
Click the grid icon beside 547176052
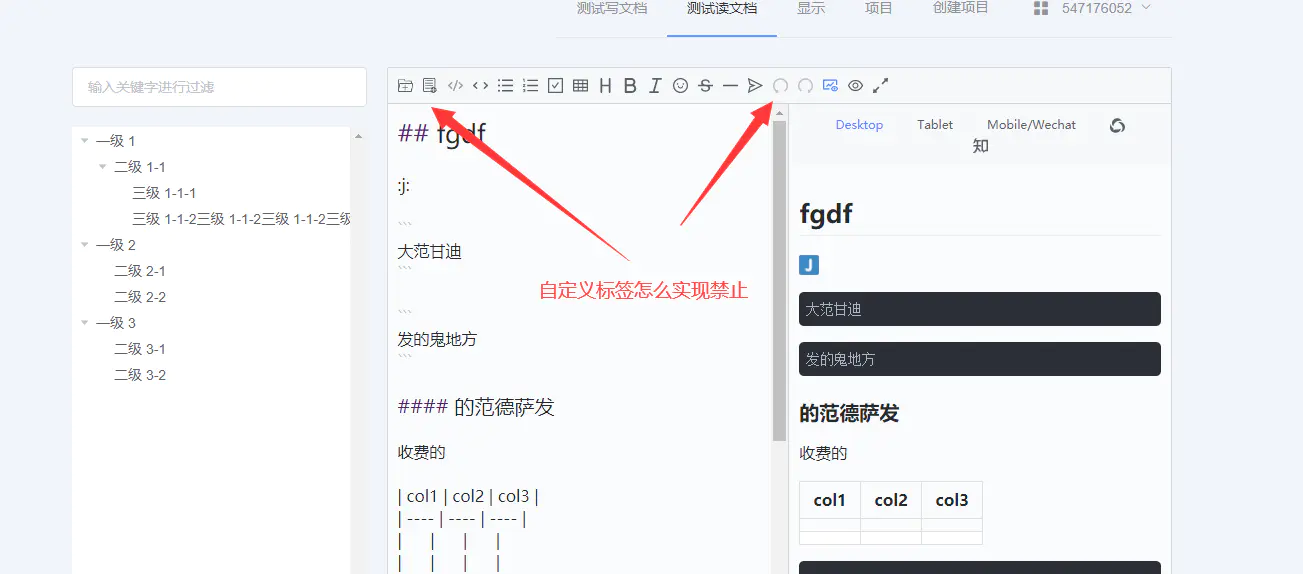click(x=1041, y=8)
